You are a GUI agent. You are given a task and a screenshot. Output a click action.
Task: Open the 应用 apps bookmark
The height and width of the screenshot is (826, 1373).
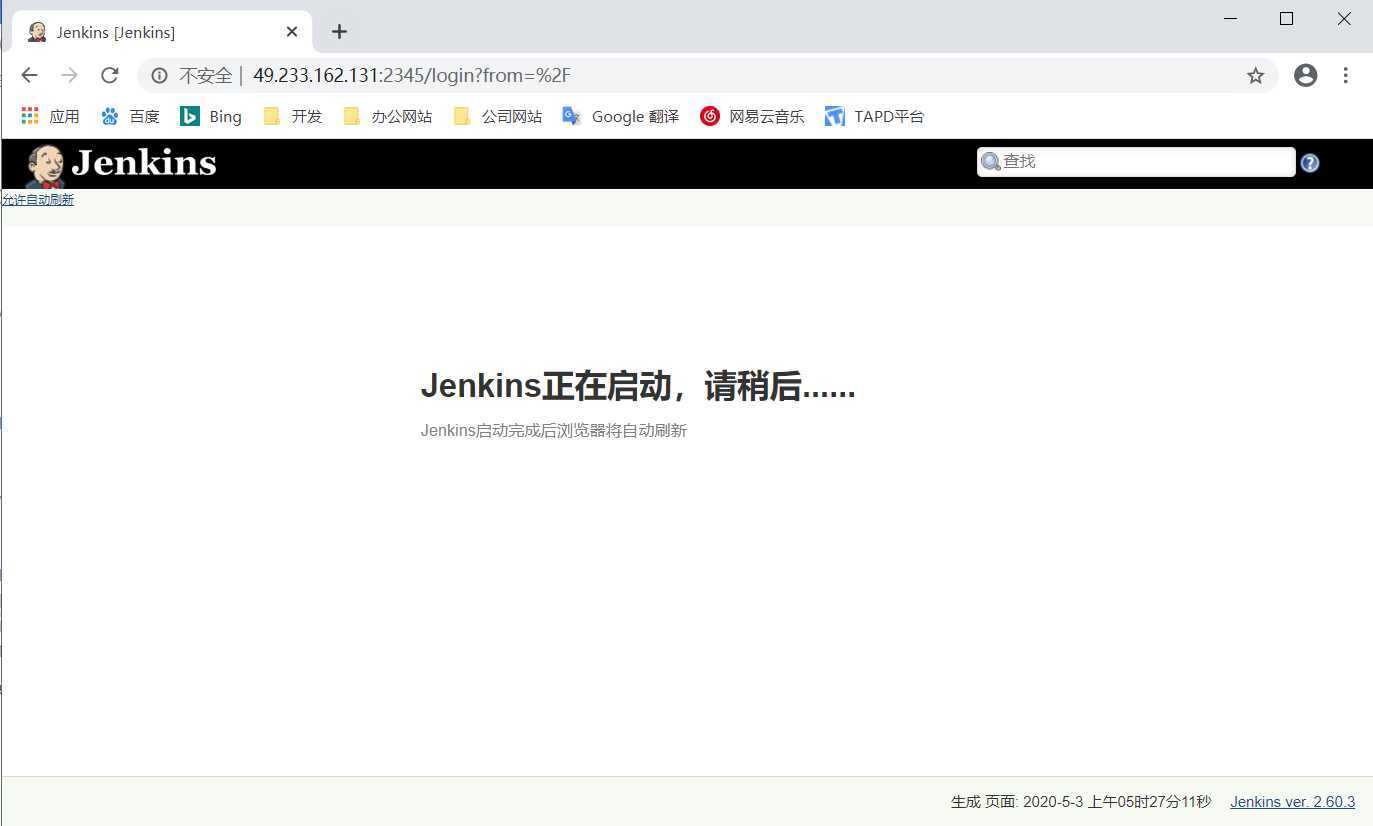click(x=50, y=117)
